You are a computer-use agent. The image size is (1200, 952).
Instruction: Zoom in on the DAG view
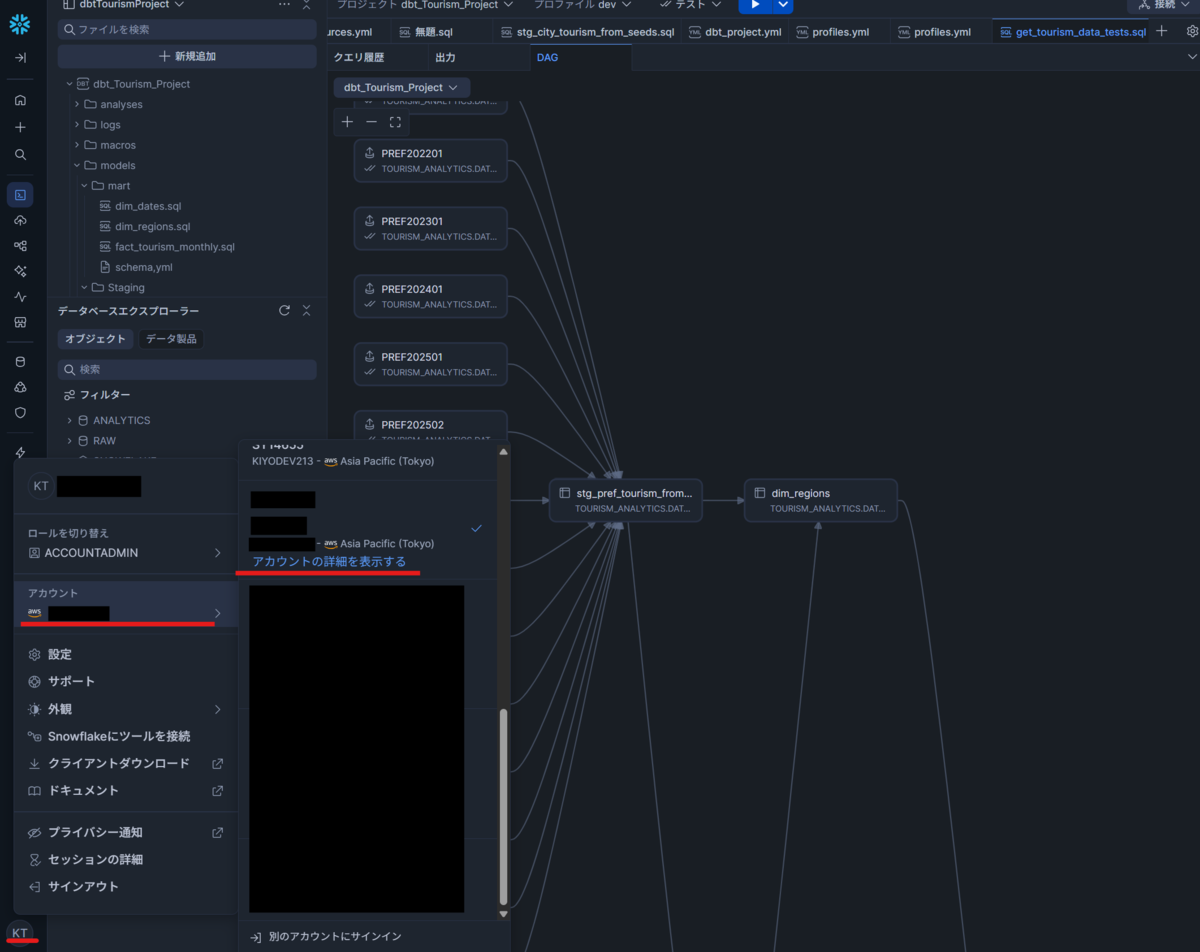point(347,122)
